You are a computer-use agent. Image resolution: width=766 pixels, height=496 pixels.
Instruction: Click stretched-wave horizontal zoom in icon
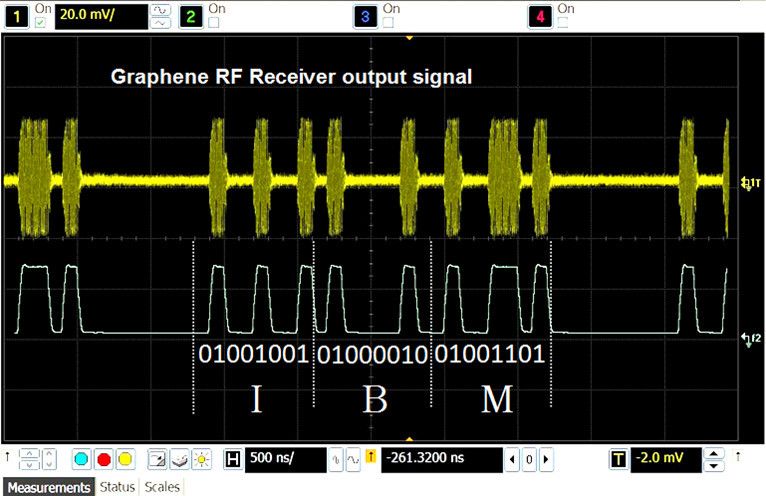pos(353,459)
